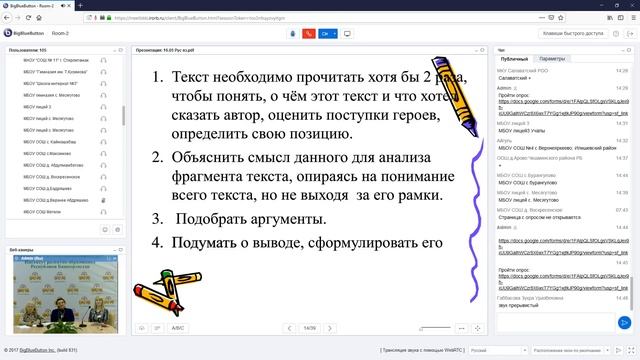Image resolution: width=640 pixels, height=360 pixels.
Task: Open the language dropdown 'Русский'
Action: tap(498, 350)
